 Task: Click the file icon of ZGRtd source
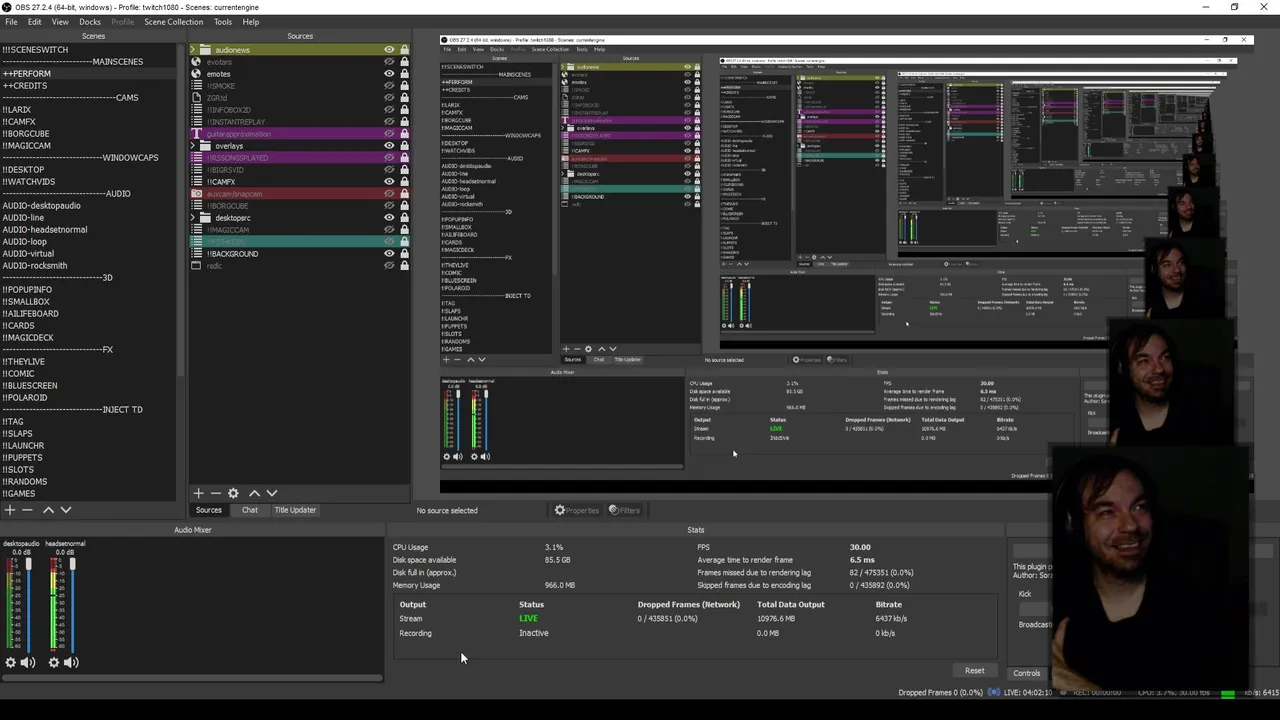(196, 98)
